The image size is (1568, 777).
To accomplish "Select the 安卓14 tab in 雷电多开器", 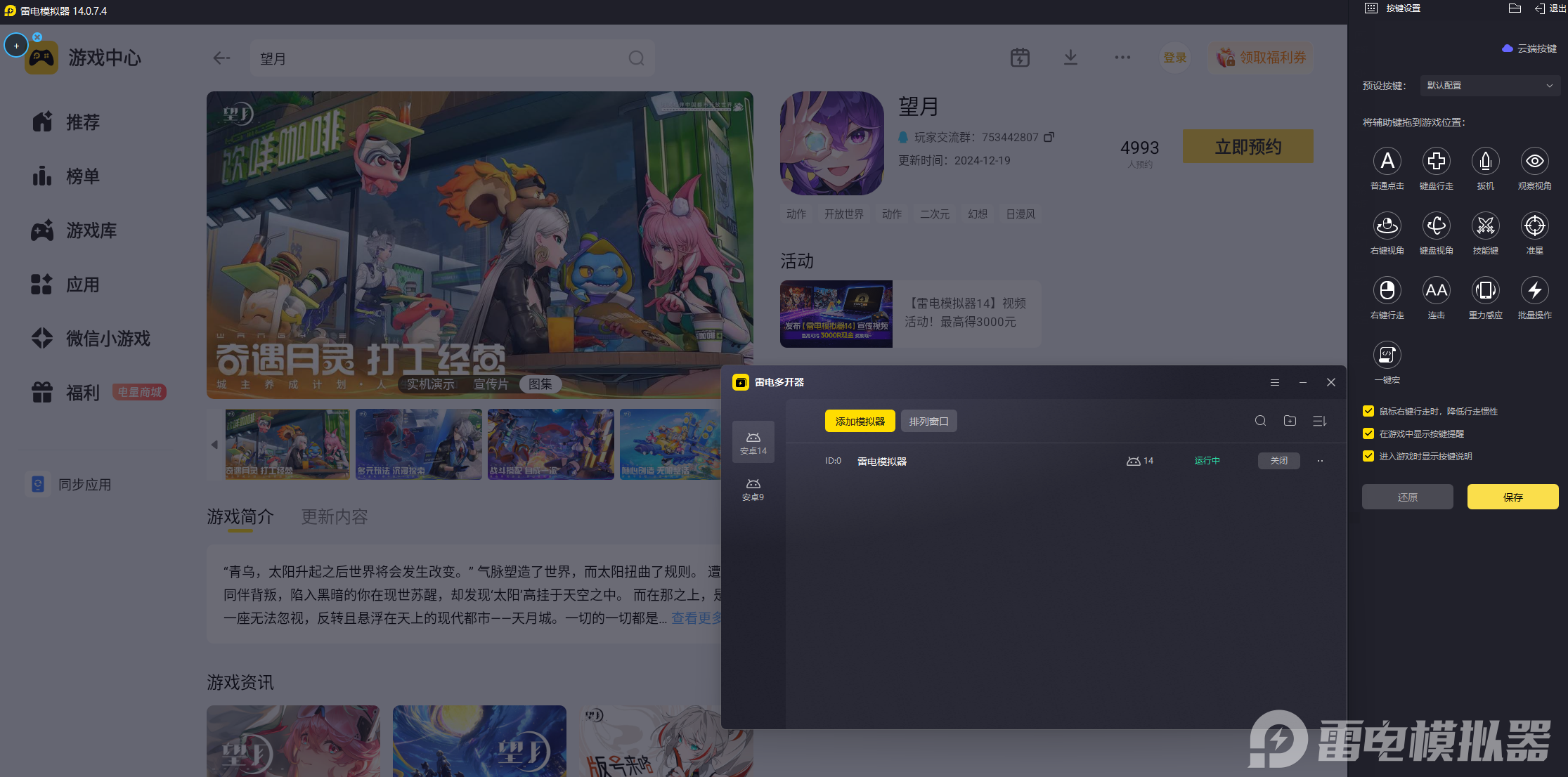I will 753,443.
